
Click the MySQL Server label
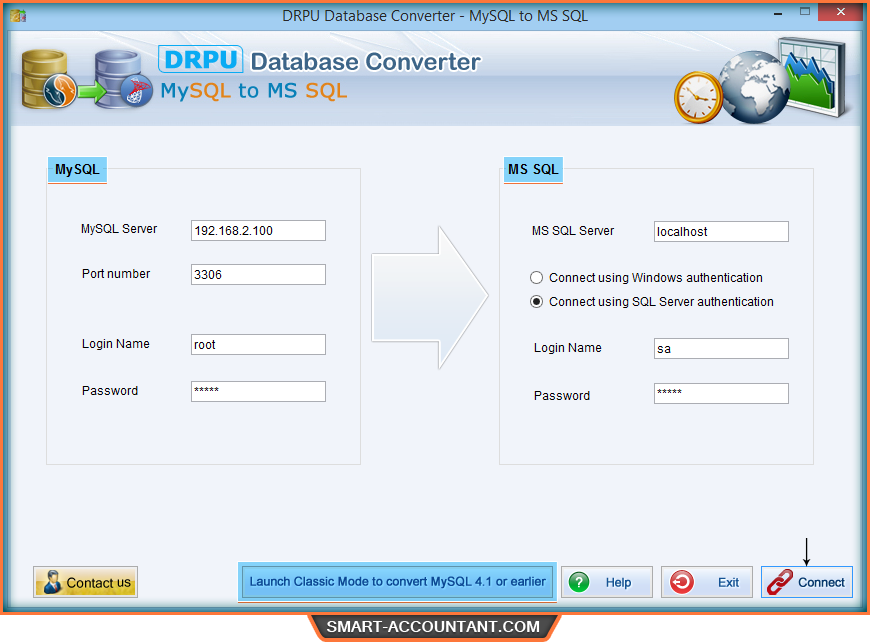pos(119,229)
